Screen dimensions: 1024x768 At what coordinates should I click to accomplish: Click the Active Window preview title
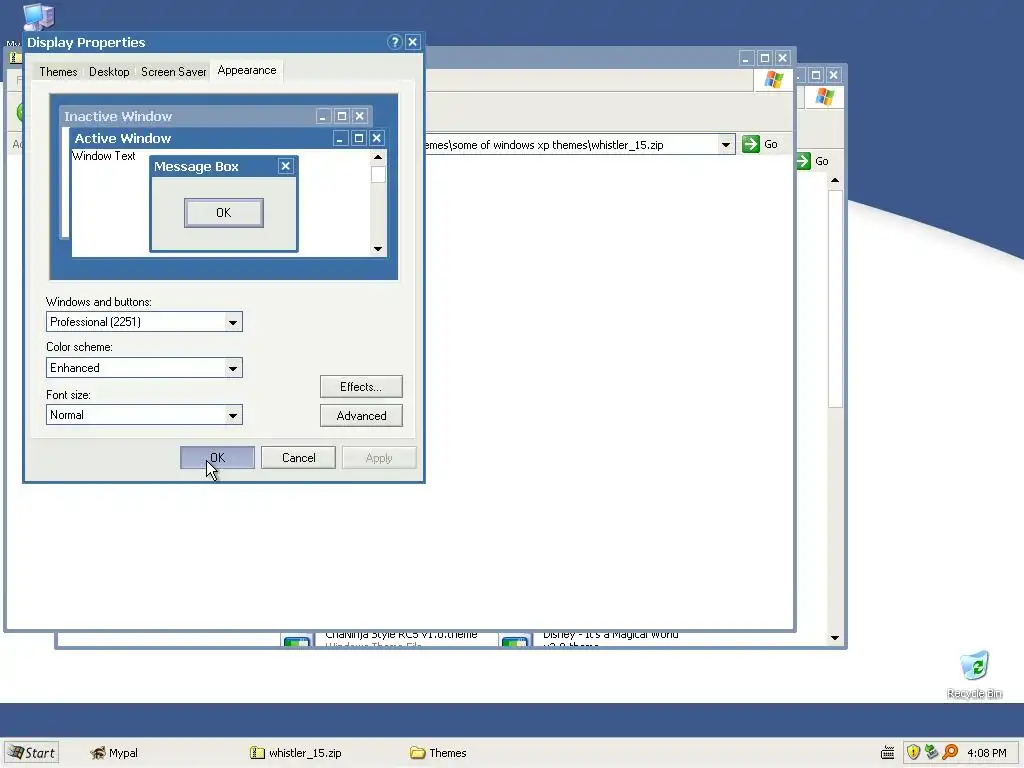click(123, 138)
